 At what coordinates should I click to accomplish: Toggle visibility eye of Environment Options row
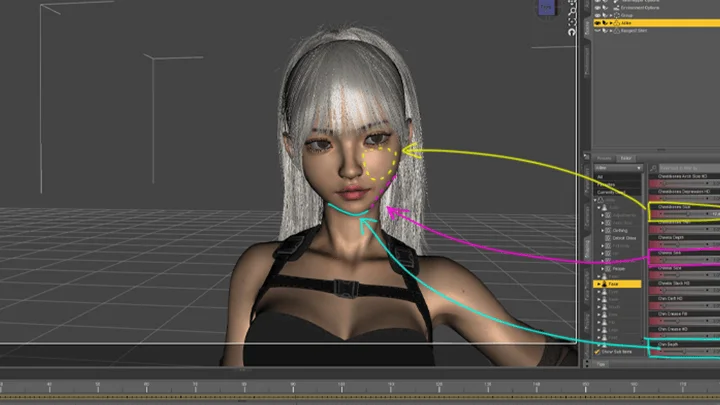pos(597,8)
